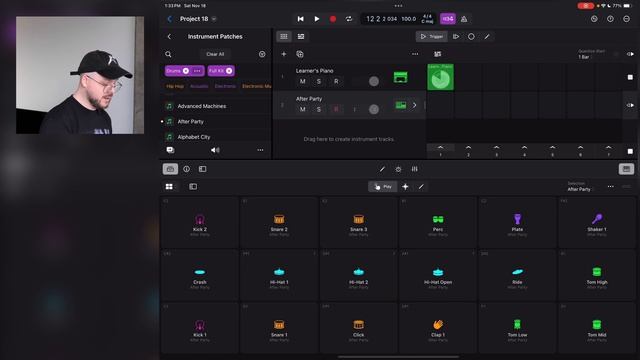
Task: Click the Learner's Piano instrument icon
Action: (400, 77)
